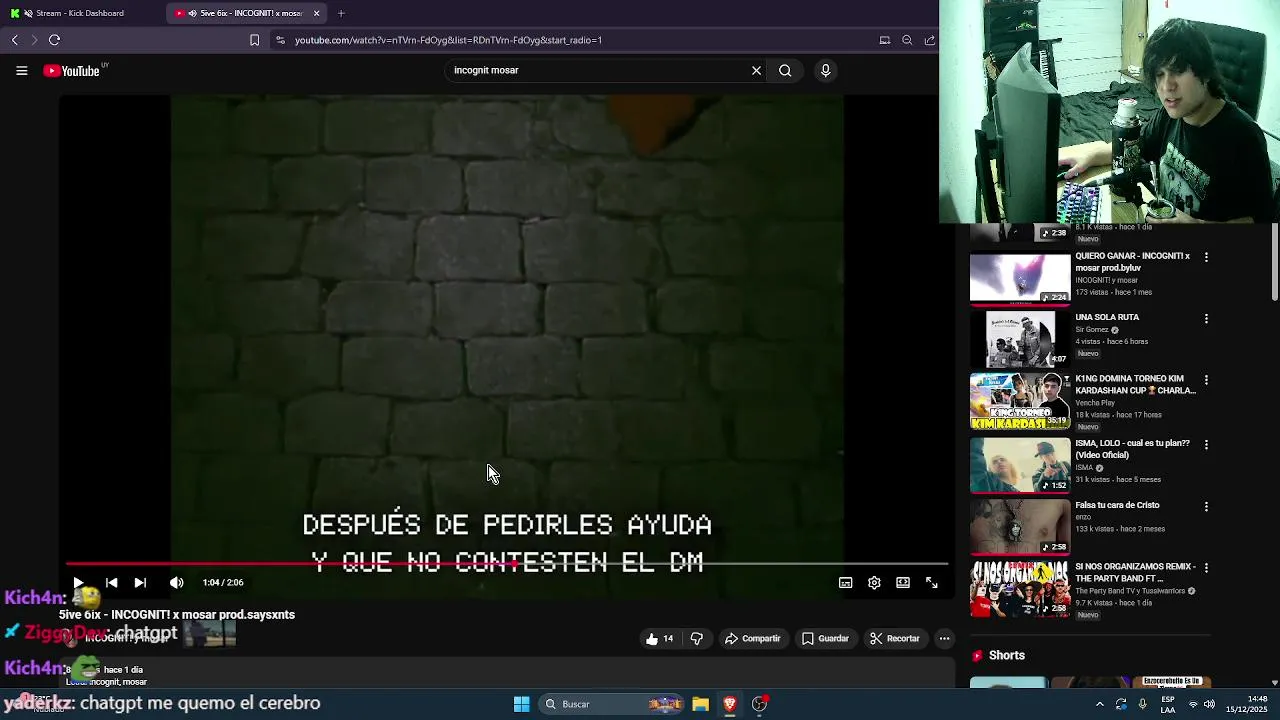This screenshot has height=720, width=1280.
Task: Start voice search with microphone icon
Action: [825, 70]
